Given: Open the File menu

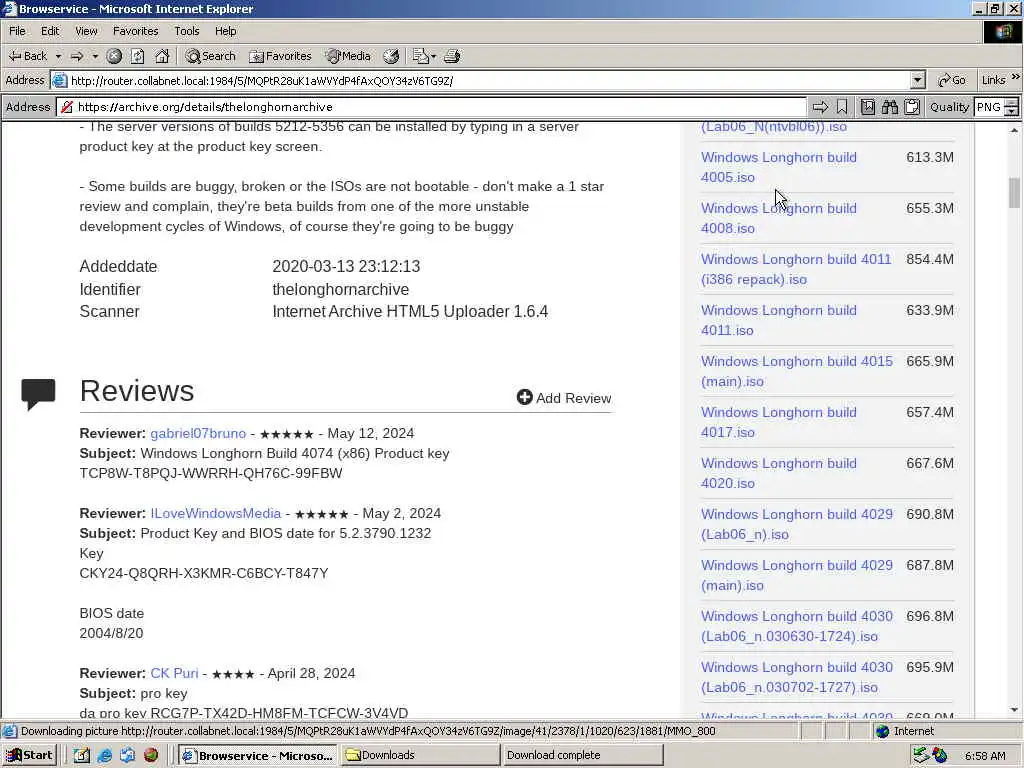Looking at the screenshot, I should pos(18,31).
